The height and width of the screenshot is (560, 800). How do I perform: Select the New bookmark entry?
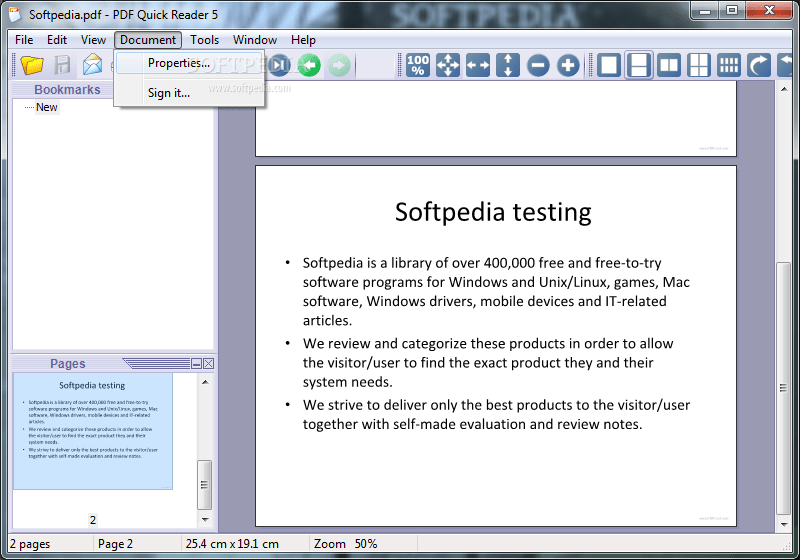tap(46, 107)
